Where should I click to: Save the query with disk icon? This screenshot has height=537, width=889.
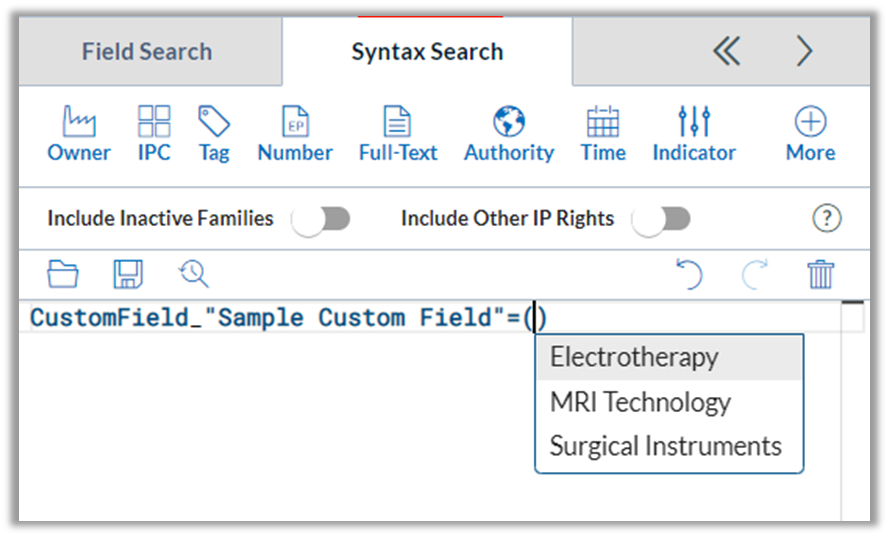coord(128,274)
